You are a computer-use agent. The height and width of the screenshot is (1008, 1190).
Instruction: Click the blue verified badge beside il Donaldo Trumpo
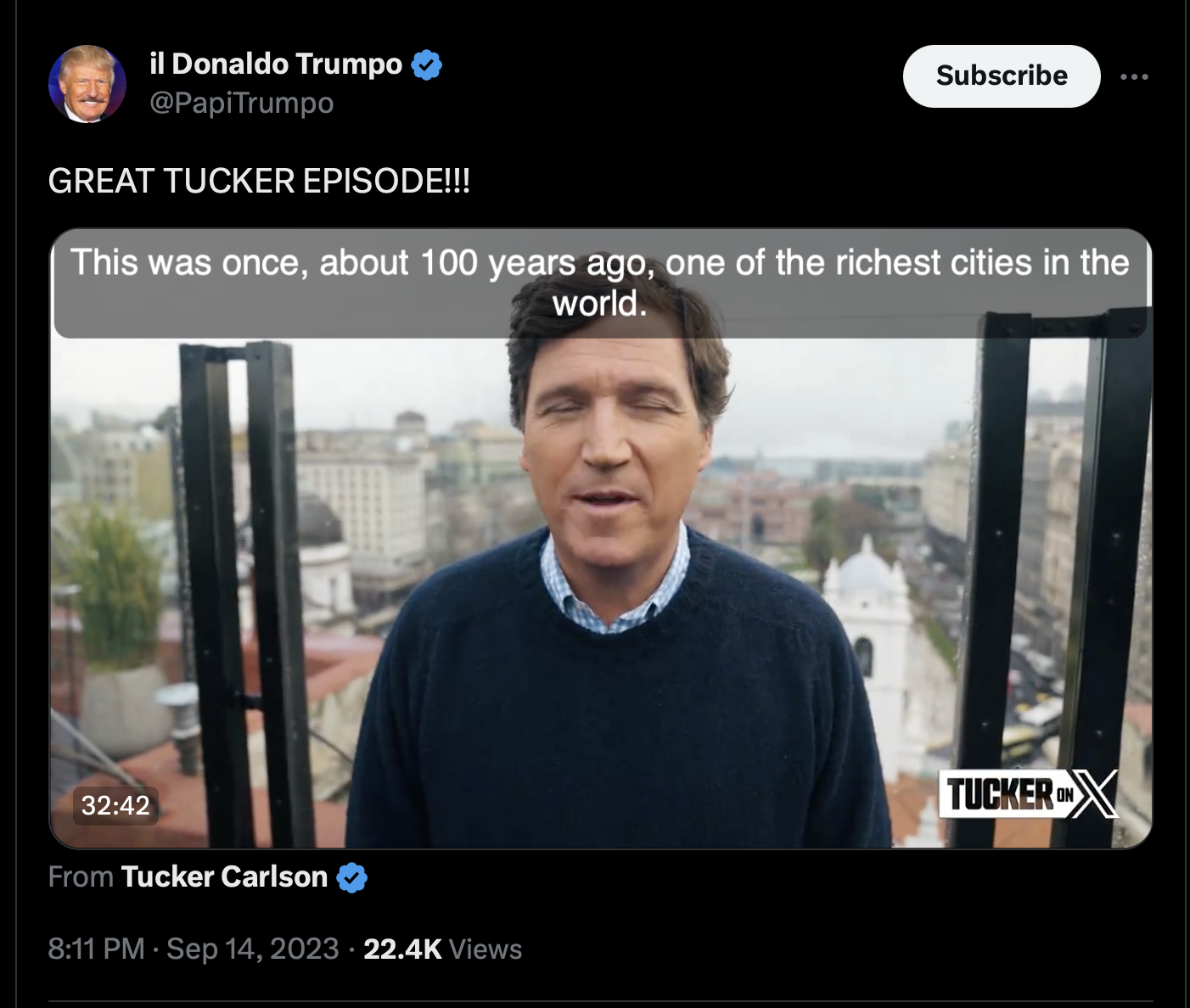426,64
